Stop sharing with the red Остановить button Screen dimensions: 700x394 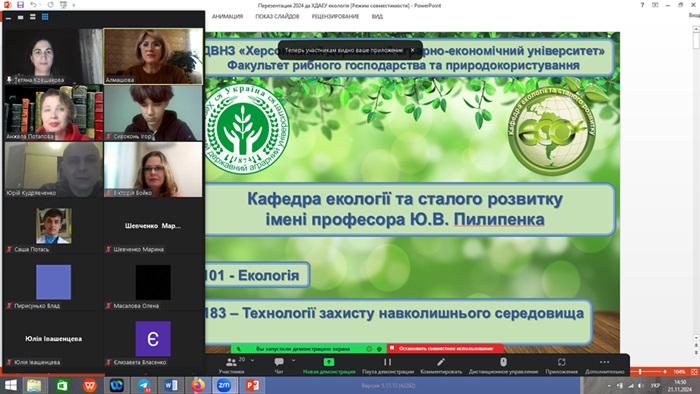click(445, 348)
